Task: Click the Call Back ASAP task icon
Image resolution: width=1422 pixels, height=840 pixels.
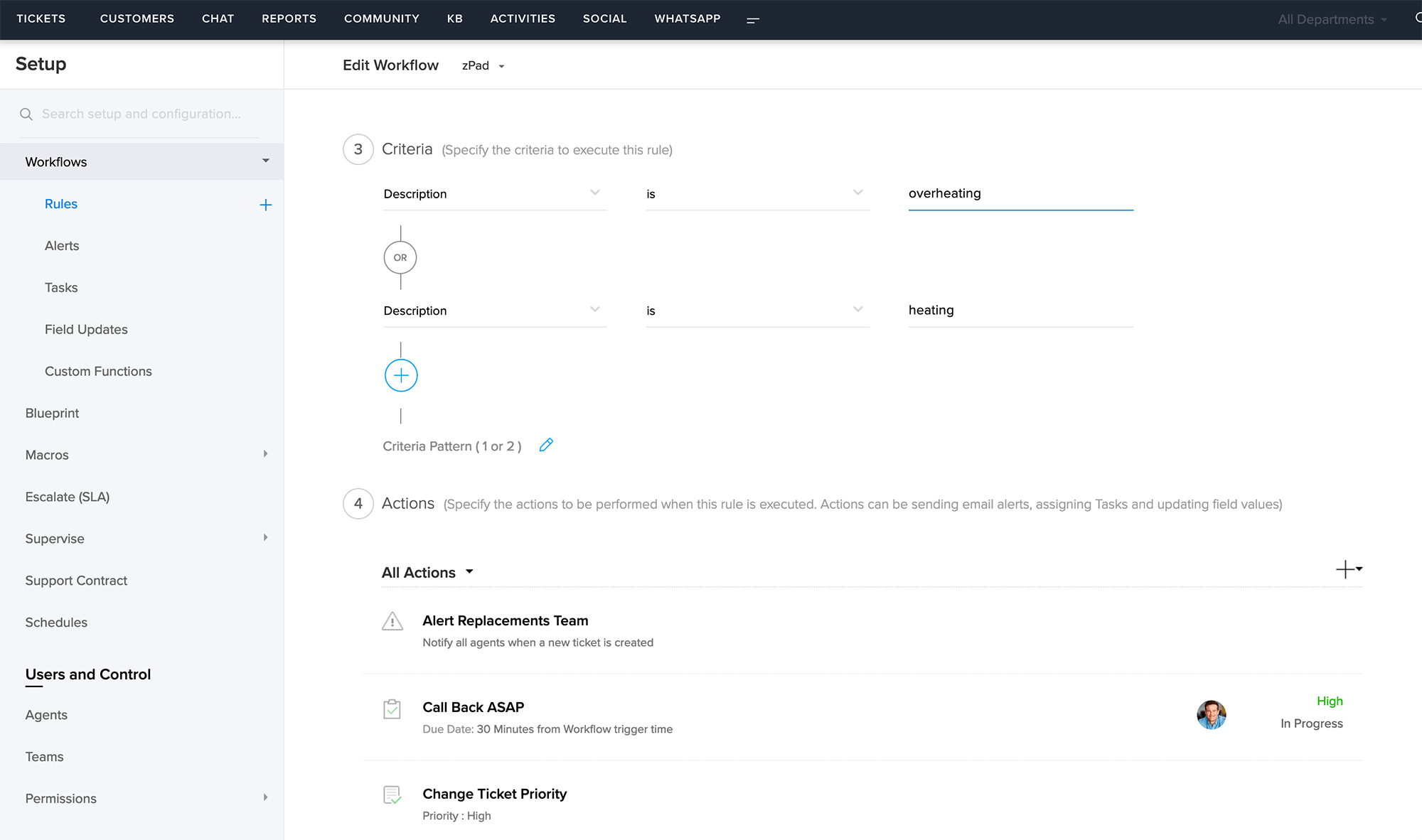Action: click(392, 709)
